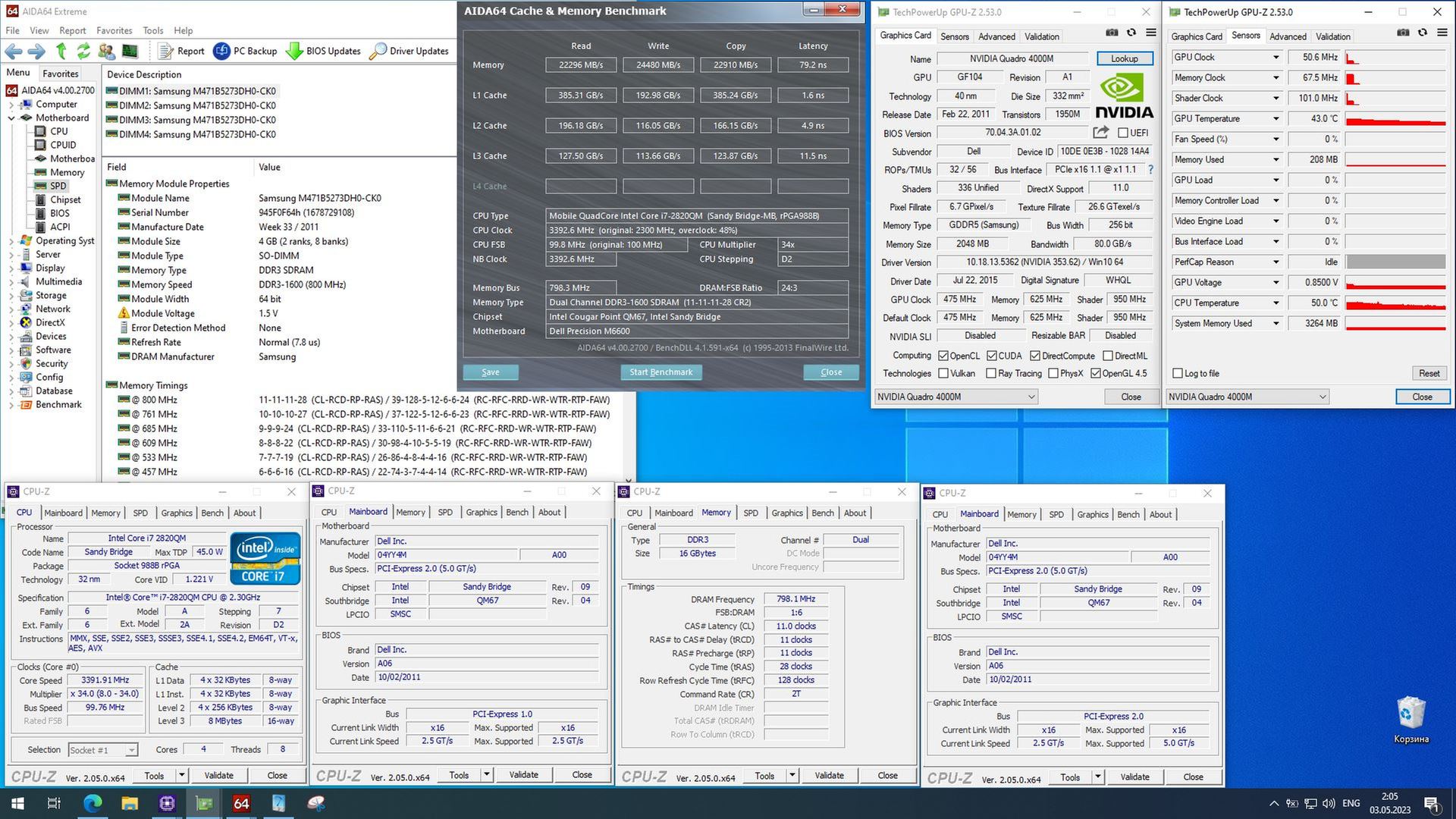Click the GPU Name field NVIDIA Quadro 4000M
The height and width of the screenshot is (819, 1456).
click(1012, 58)
